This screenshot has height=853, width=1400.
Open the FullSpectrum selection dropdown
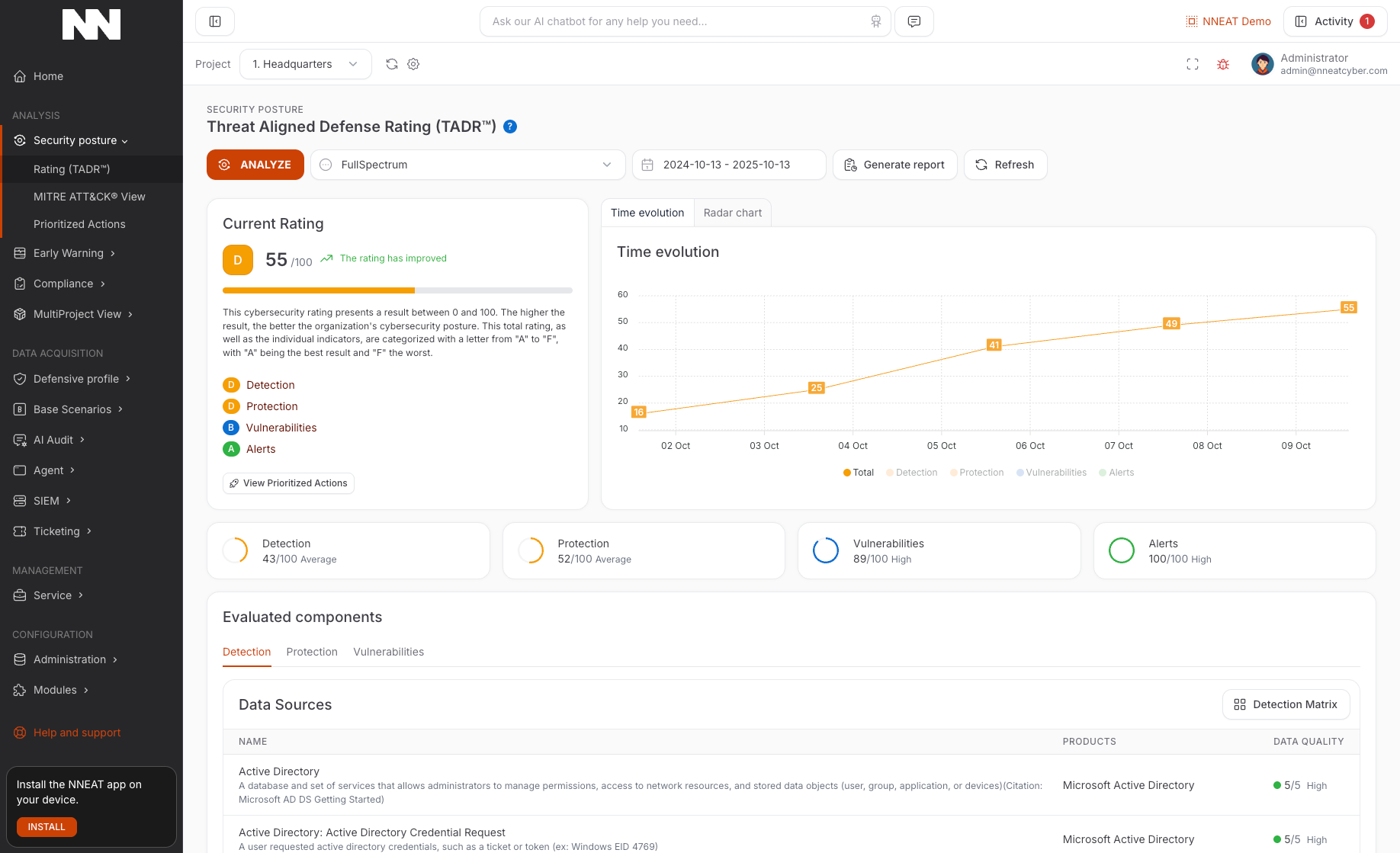pos(467,165)
